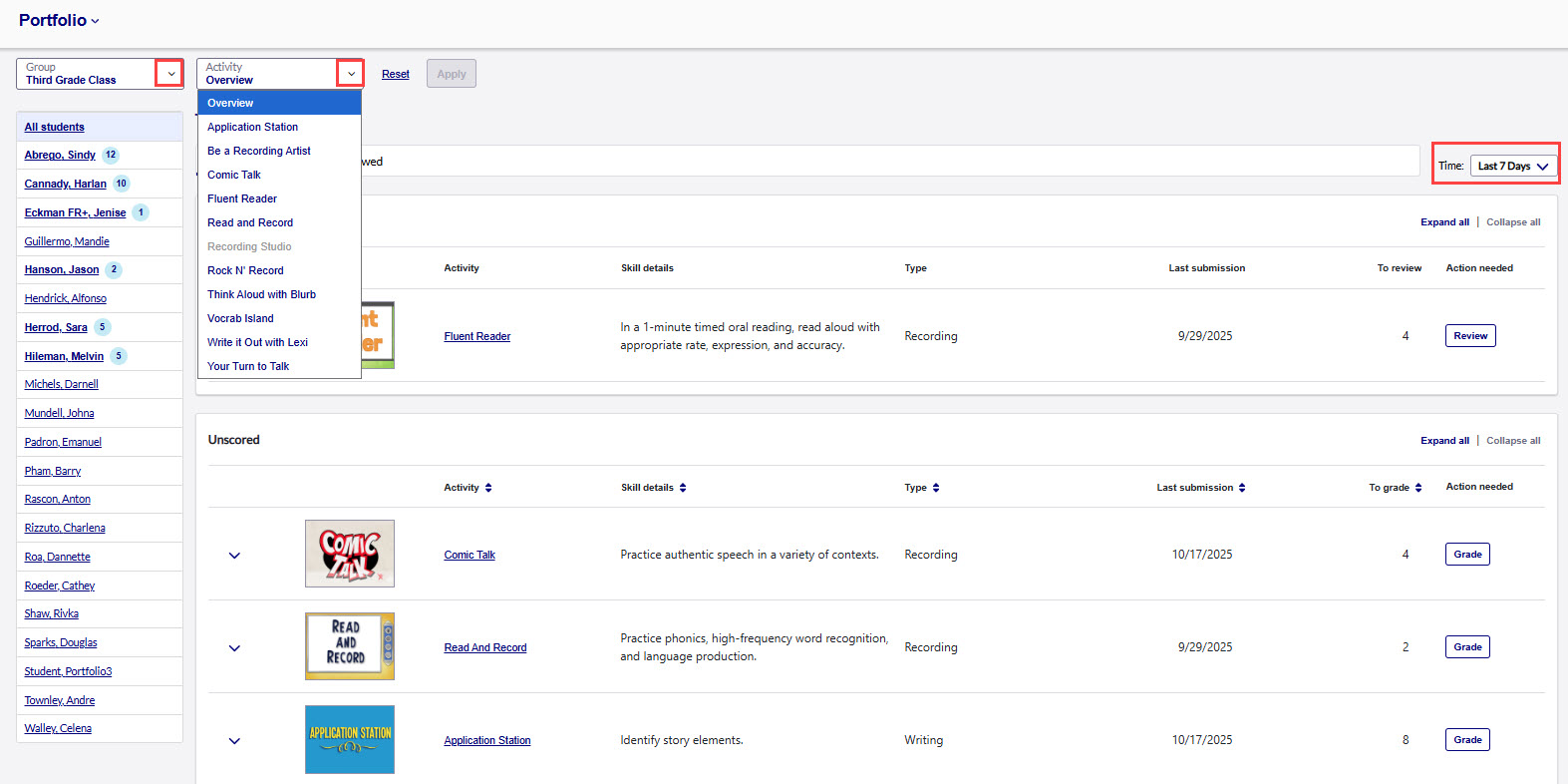
Task: Open Abrego, Sindy's student portfolio
Action: [x=60, y=156]
